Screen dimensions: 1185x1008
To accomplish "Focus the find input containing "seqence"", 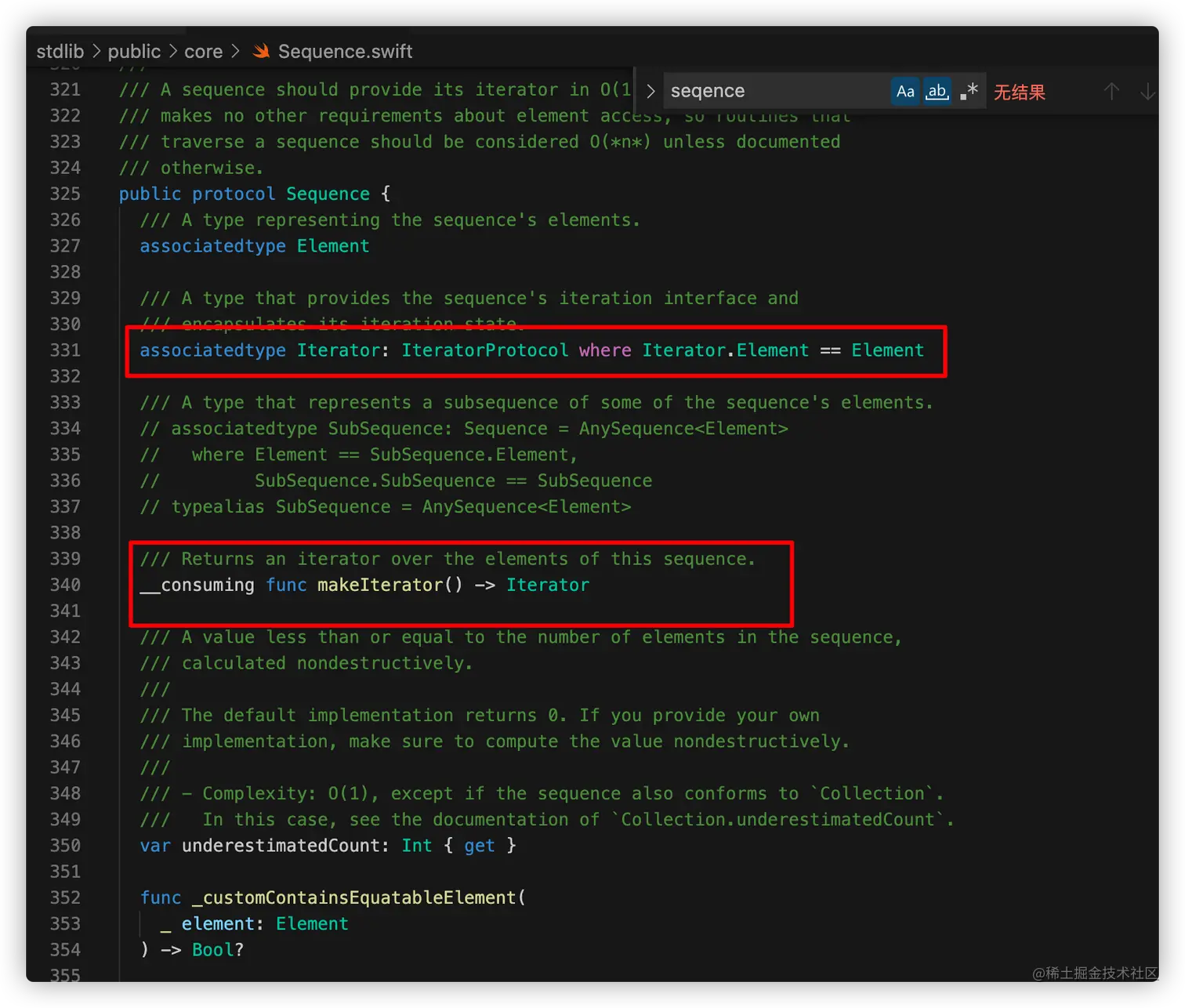I will [776, 91].
